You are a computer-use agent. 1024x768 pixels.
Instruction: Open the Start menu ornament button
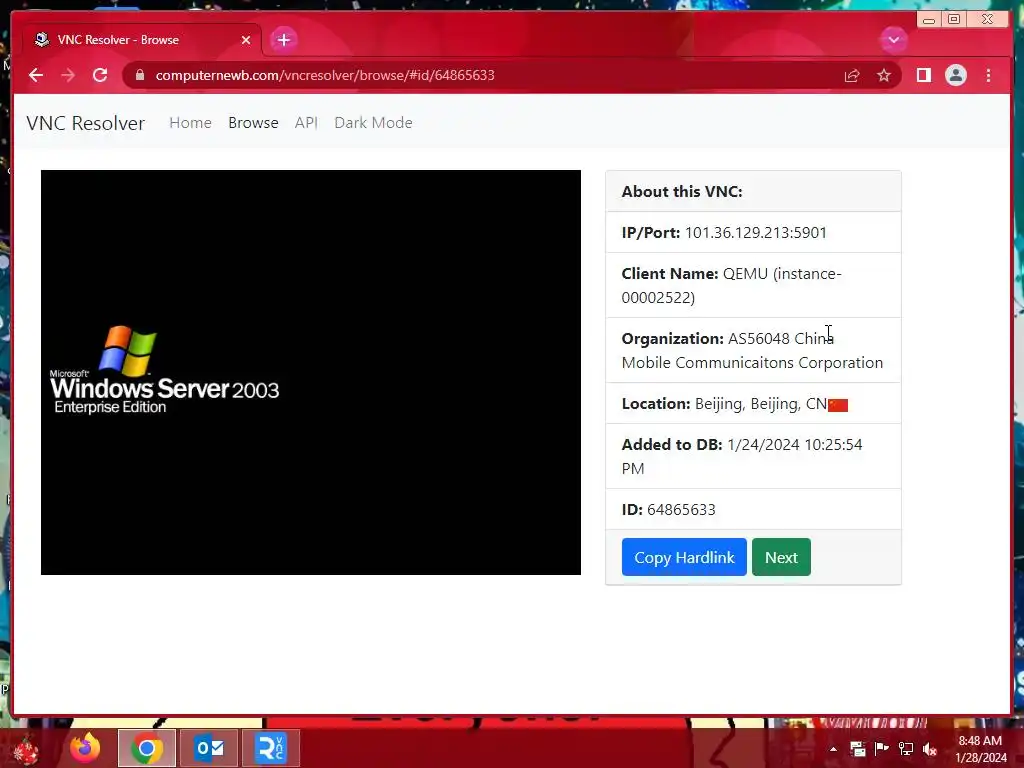pyautogui.click(x=26, y=748)
